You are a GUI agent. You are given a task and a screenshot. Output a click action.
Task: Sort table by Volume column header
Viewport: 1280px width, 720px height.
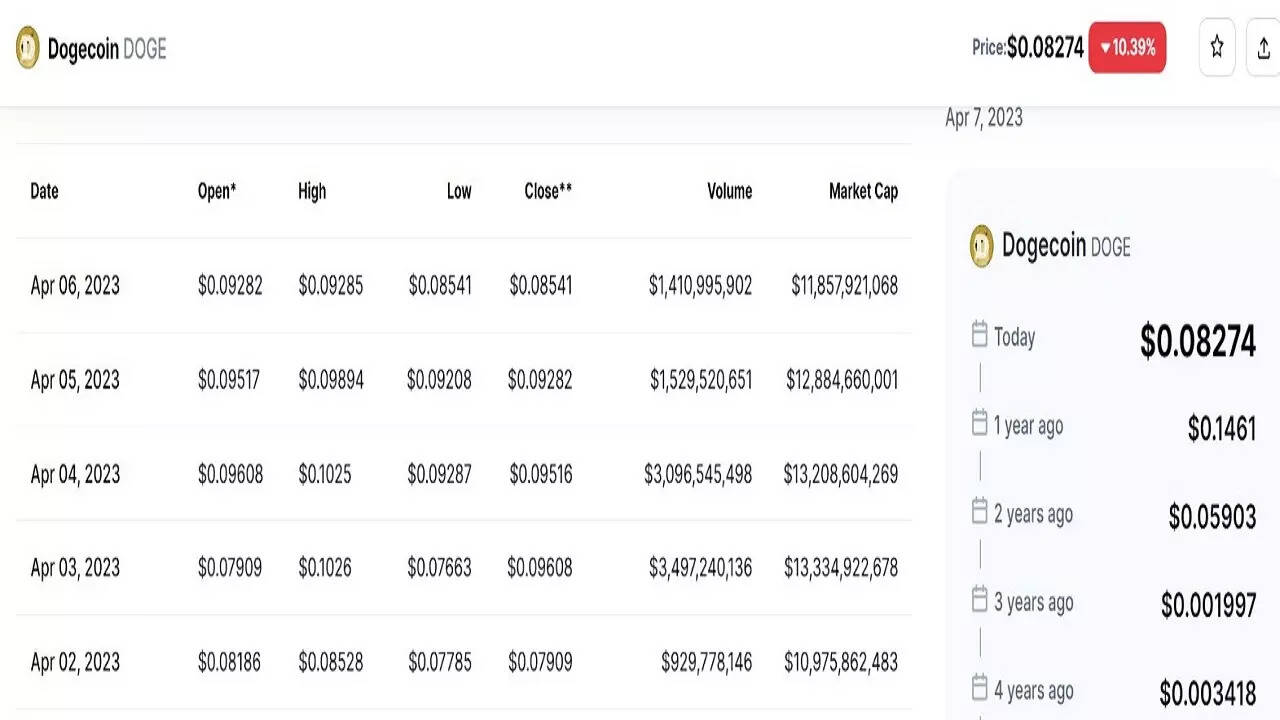pos(729,191)
